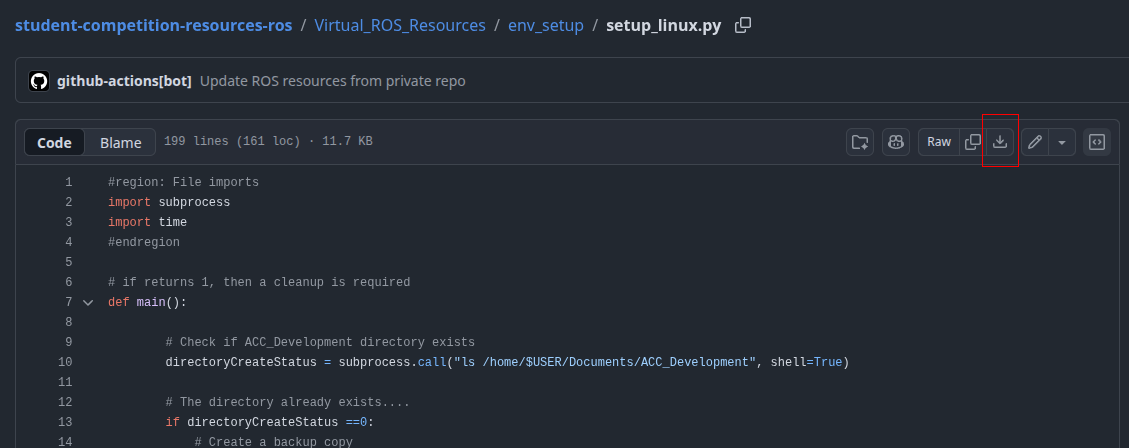Copy raw file contents to clipboard
The image size is (1129, 448).
click(x=972, y=142)
